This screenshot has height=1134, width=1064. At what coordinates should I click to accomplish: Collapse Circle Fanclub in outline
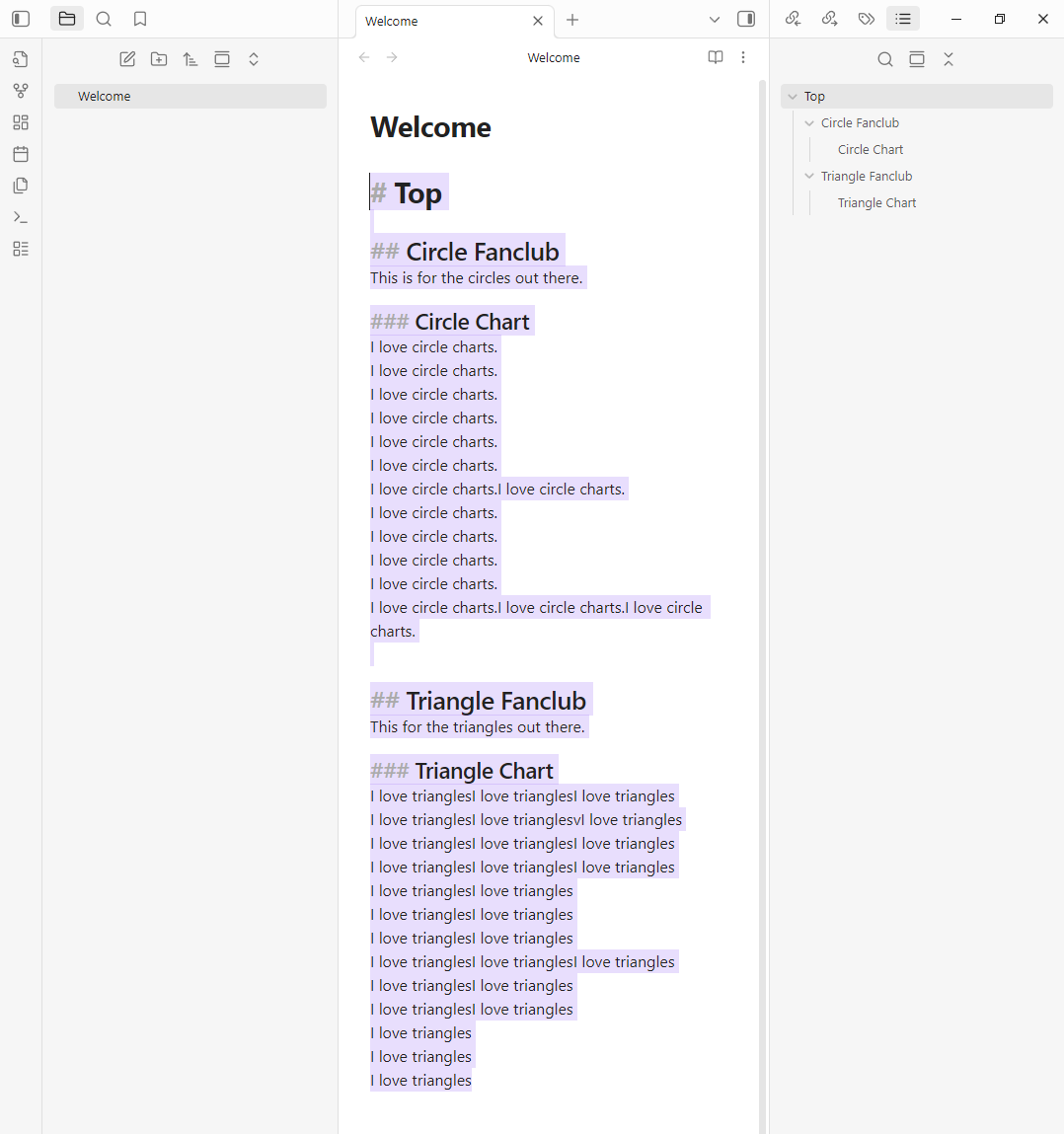click(x=809, y=123)
